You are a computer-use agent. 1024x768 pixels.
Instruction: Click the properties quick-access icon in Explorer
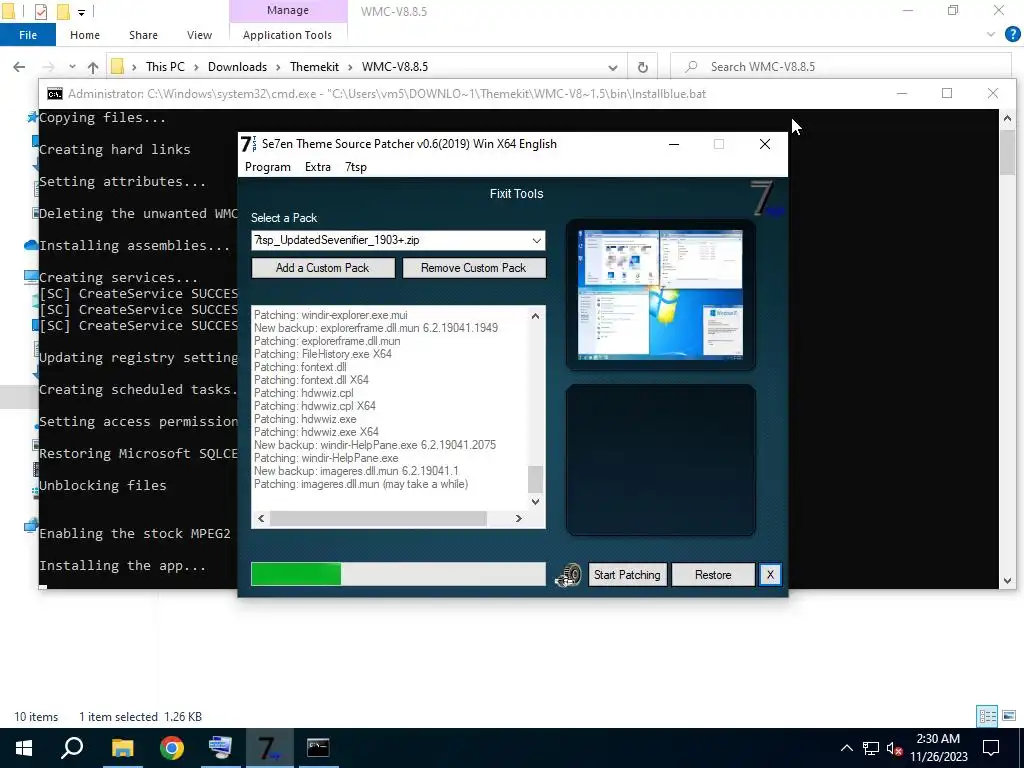(41, 11)
